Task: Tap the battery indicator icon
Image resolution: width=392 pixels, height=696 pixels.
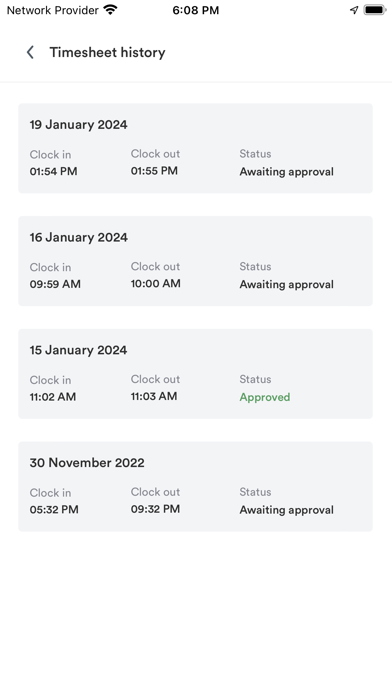Action: click(x=375, y=10)
